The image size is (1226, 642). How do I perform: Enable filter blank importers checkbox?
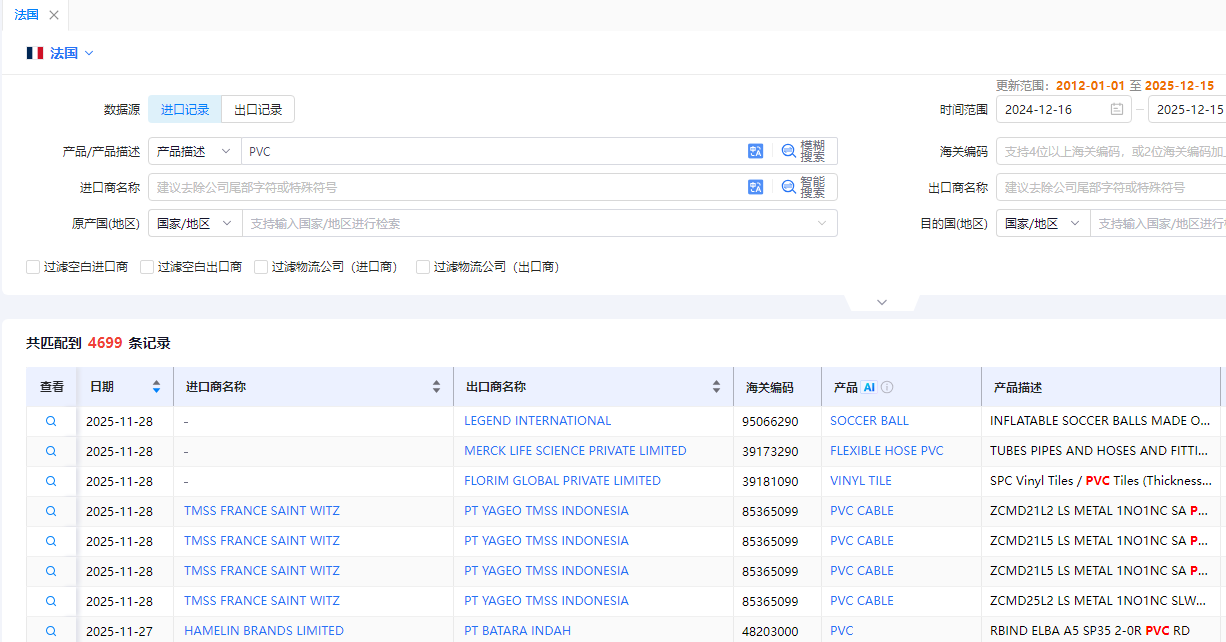point(34,267)
